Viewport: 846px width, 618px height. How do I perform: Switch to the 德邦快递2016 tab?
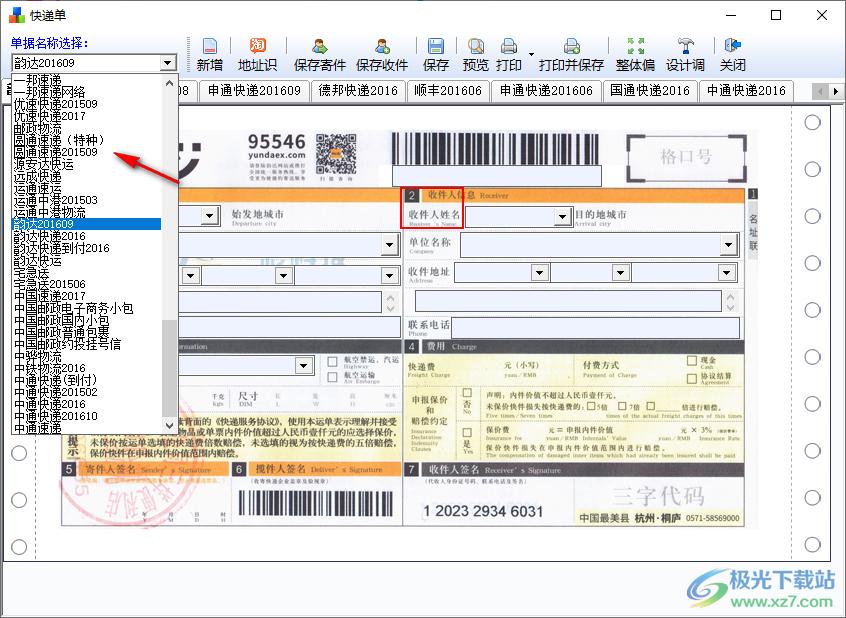click(x=358, y=91)
